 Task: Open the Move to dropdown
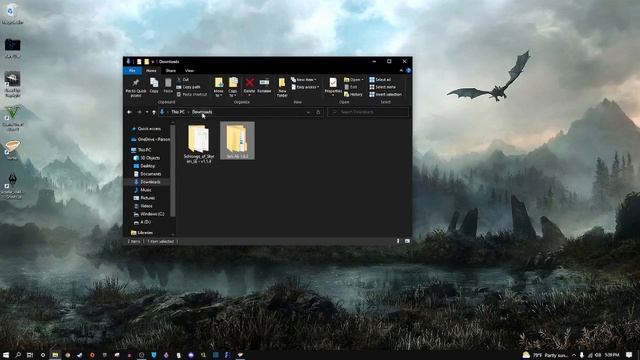[x=219, y=87]
